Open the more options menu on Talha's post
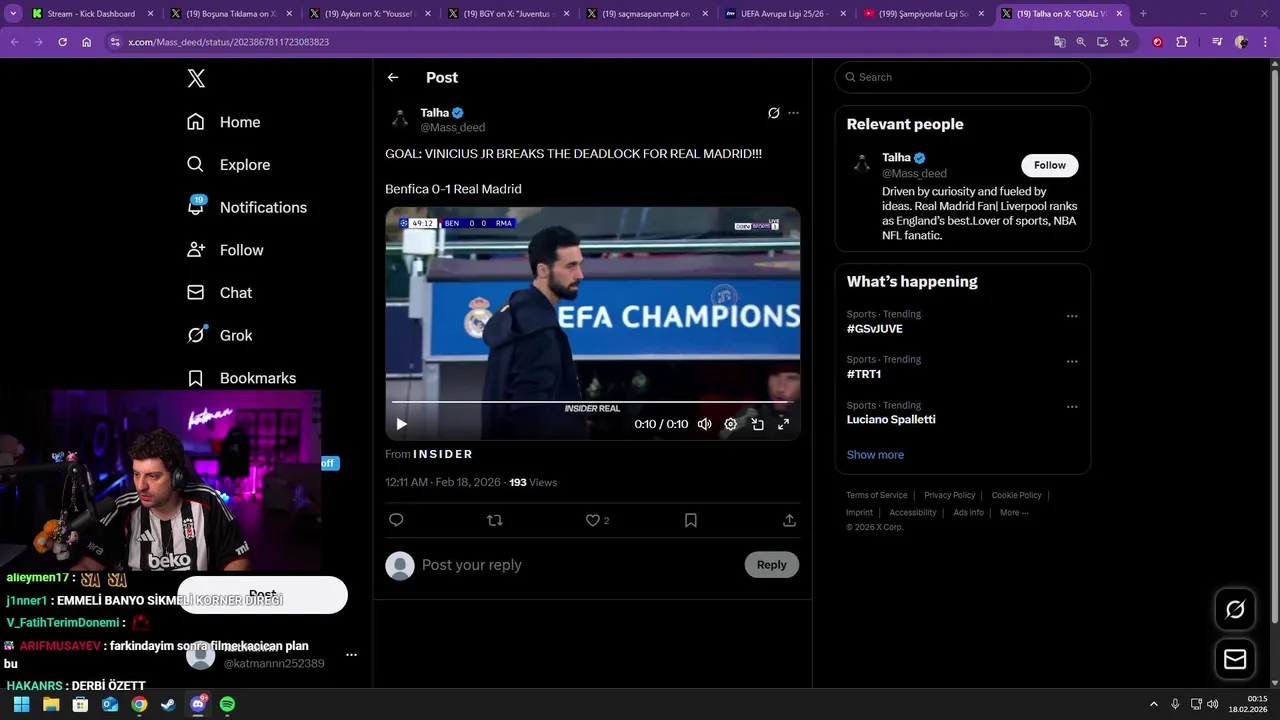The image size is (1280, 720). point(793,113)
